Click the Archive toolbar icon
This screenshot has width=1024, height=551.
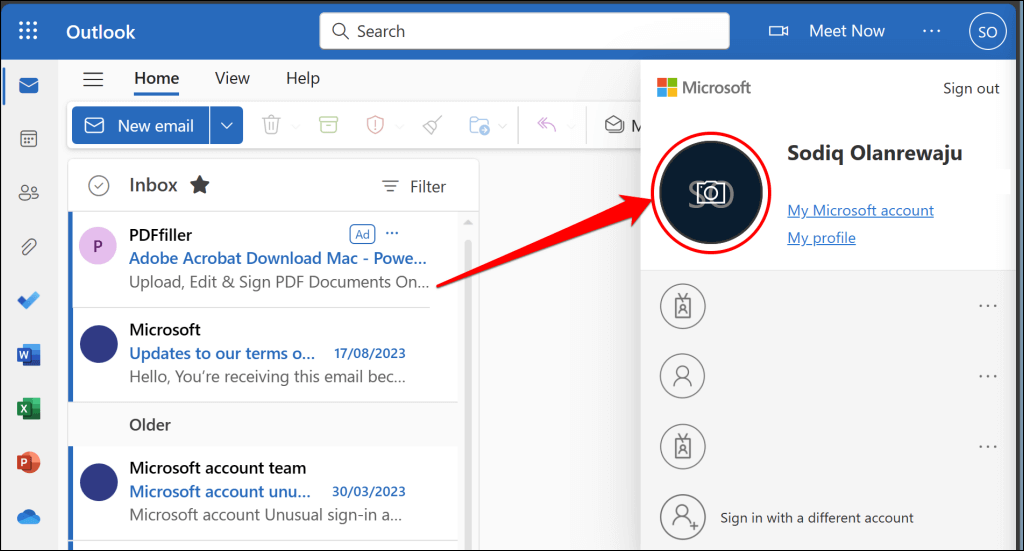point(328,125)
